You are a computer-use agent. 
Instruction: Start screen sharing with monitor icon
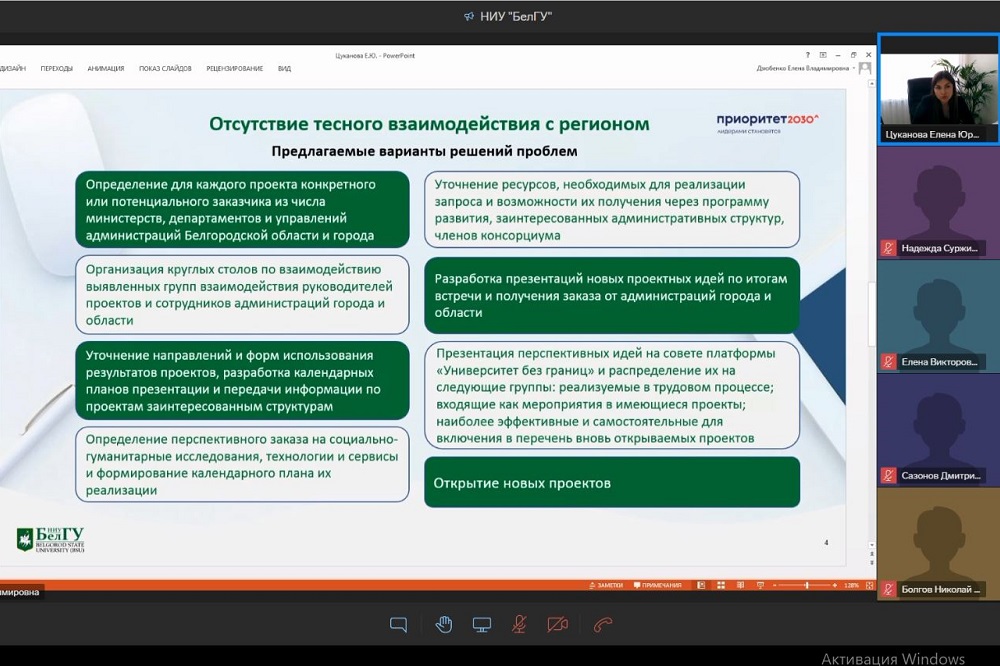482,625
